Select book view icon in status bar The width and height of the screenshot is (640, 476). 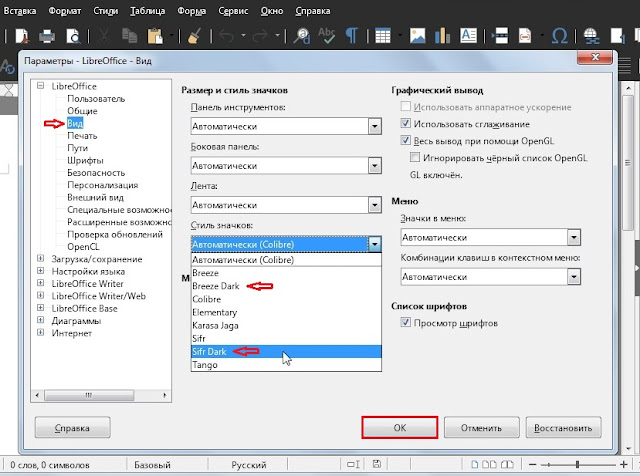coord(507,465)
